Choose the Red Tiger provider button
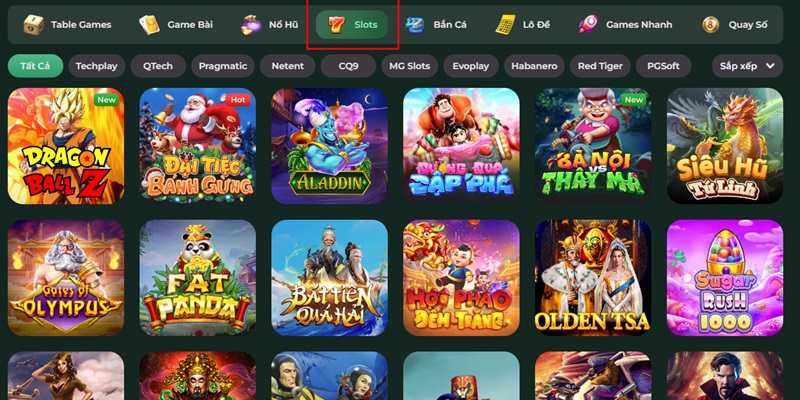 600,66
